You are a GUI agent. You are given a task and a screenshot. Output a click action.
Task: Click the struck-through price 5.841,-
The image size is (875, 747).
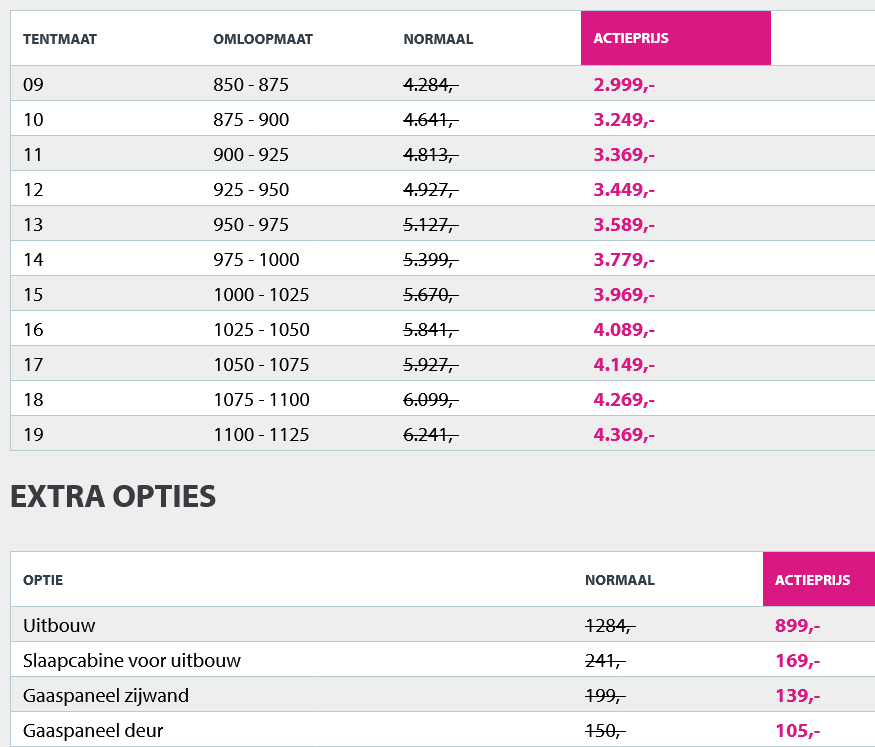pyautogui.click(x=430, y=330)
